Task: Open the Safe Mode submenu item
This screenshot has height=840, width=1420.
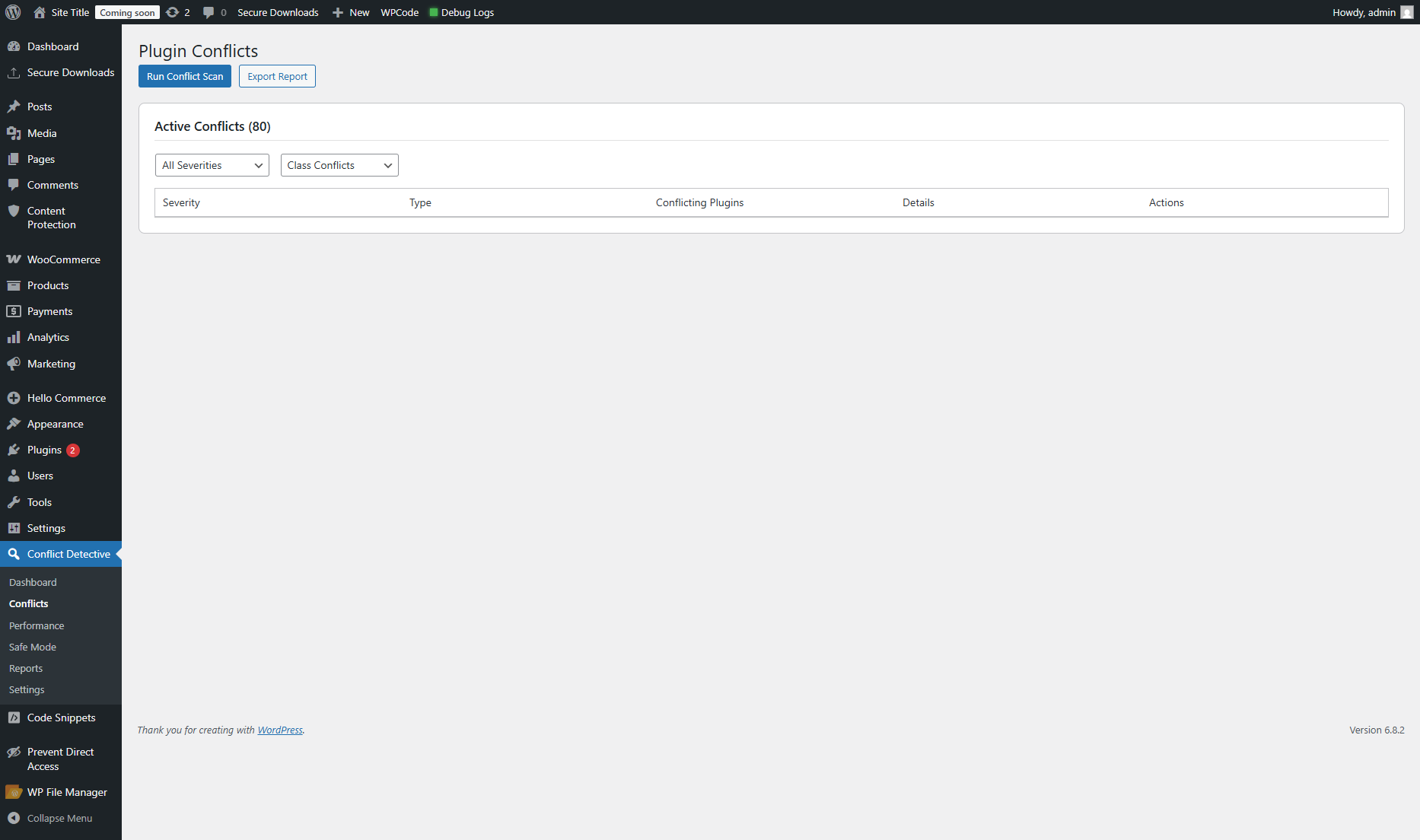Action: (33, 647)
